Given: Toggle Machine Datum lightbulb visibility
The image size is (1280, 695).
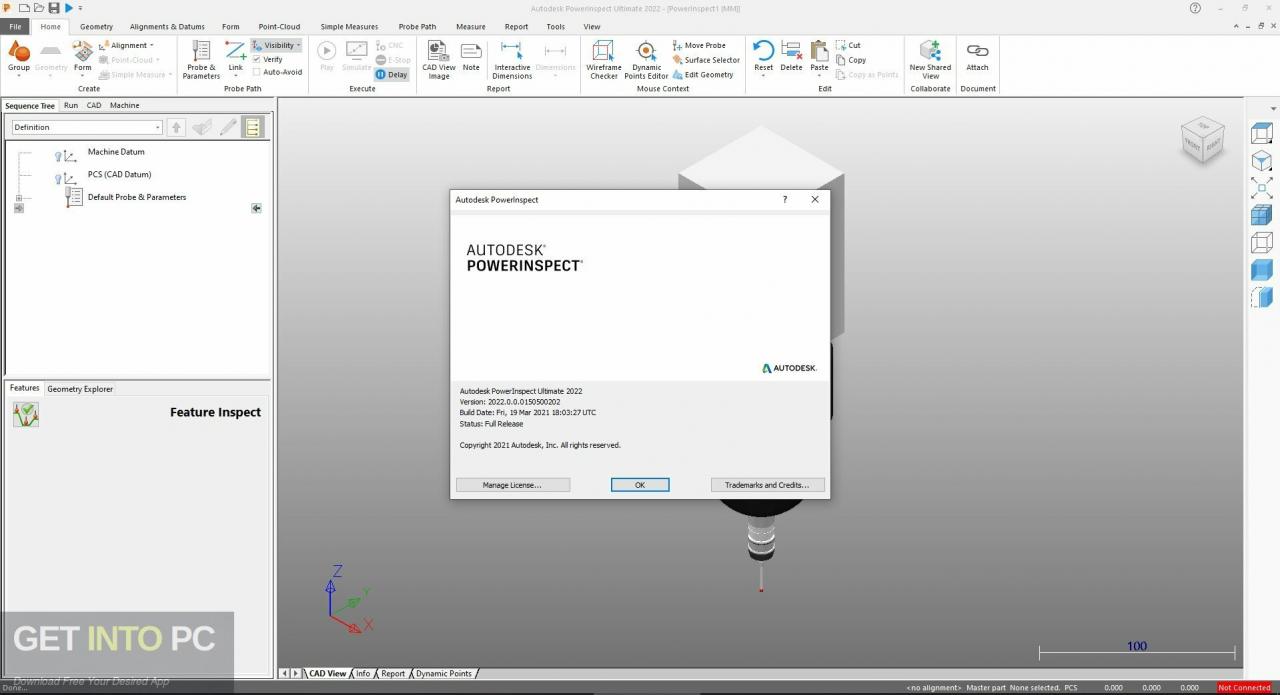Looking at the screenshot, I should (x=58, y=155).
